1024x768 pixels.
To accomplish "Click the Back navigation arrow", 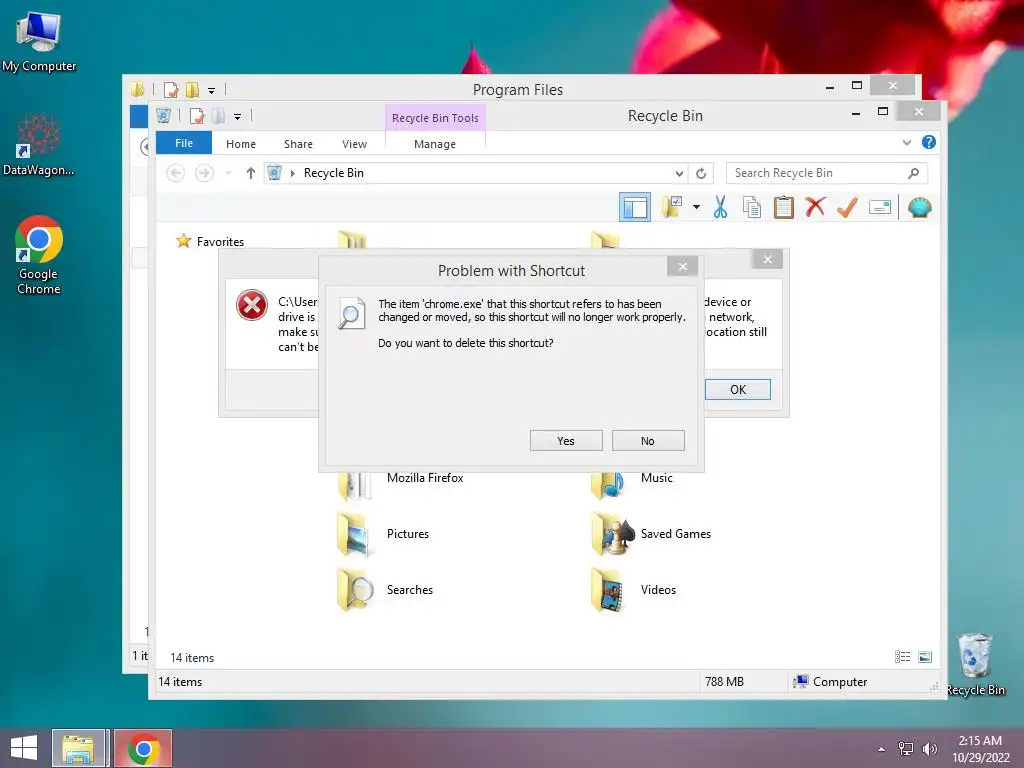I will tap(175, 172).
